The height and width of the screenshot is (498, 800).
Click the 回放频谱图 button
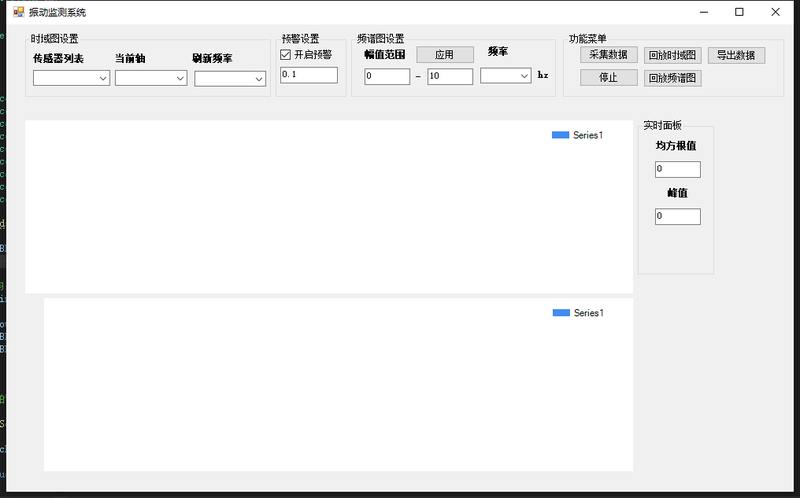point(672,78)
